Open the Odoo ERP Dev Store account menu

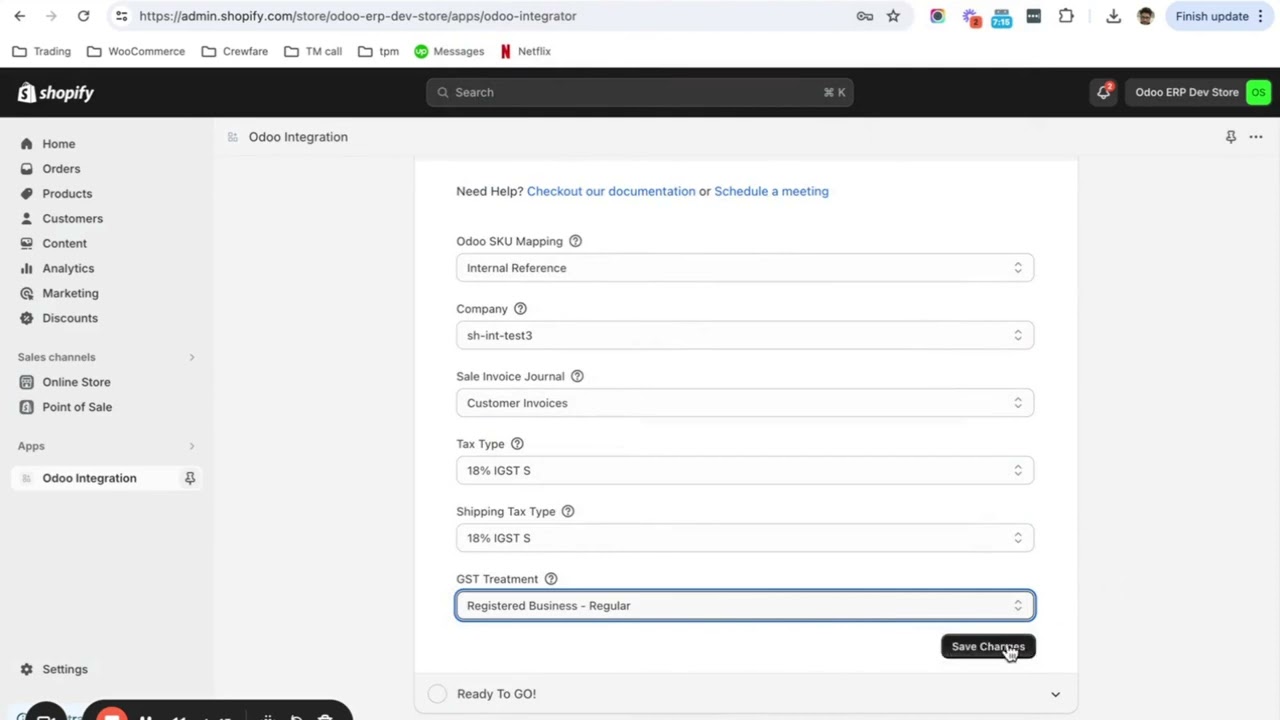[x=1200, y=92]
